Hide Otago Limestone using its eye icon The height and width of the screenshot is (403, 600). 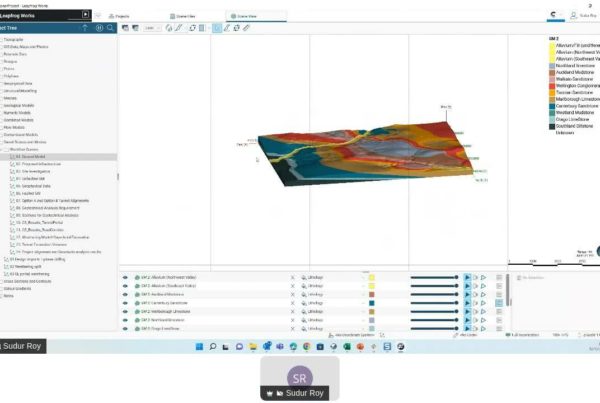[125, 329]
